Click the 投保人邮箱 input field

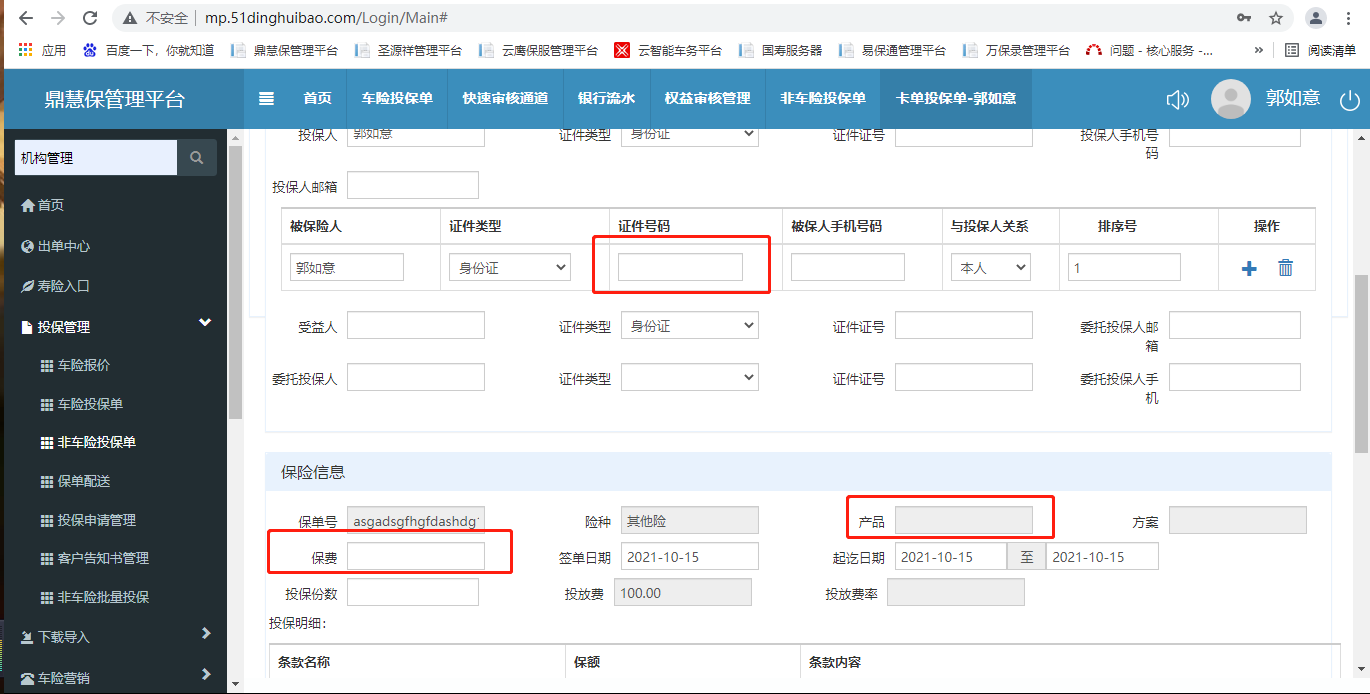click(413, 185)
